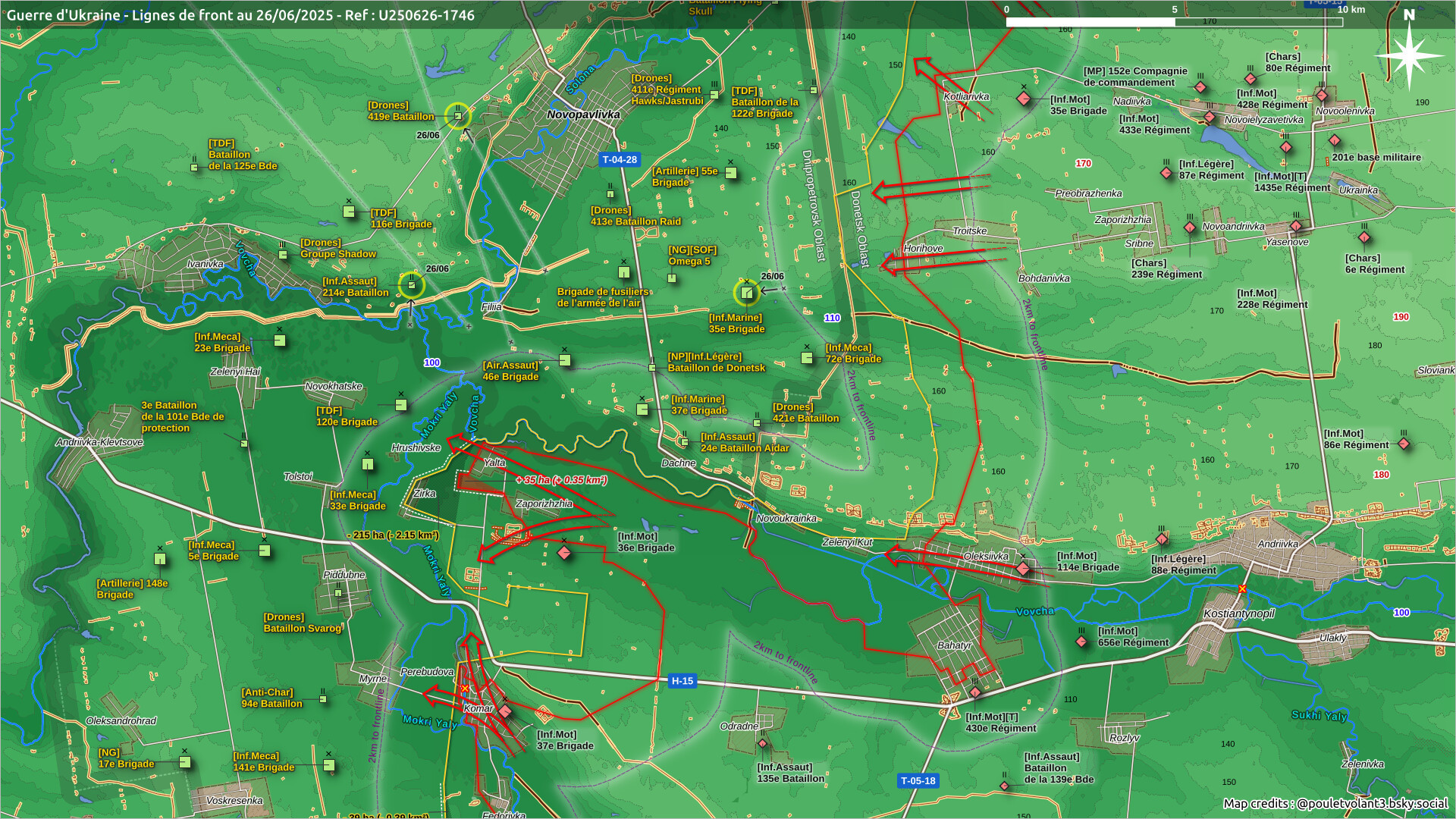Image resolution: width=1456 pixels, height=819 pixels.
Task: Click the Piddubne village label
Action: [x=344, y=574]
